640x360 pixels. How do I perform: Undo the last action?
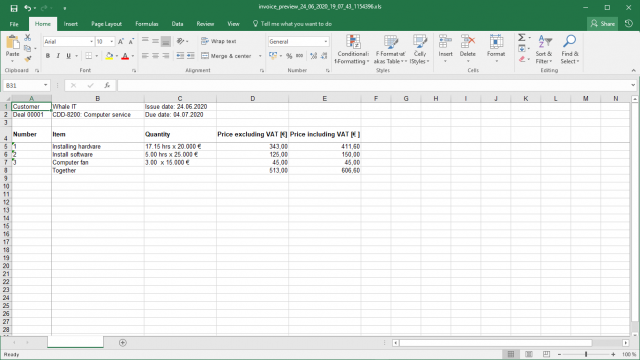[27, 8]
